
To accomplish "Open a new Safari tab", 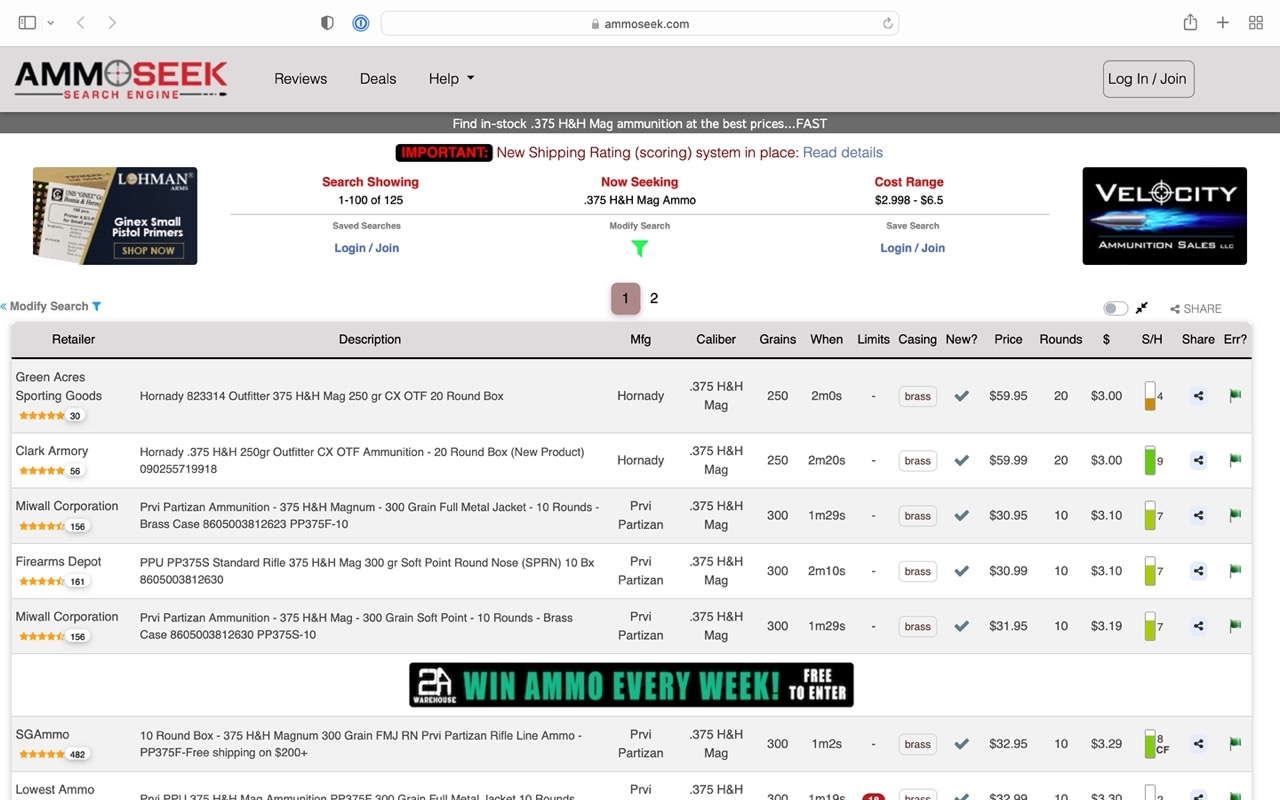I will pos(1222,22).
